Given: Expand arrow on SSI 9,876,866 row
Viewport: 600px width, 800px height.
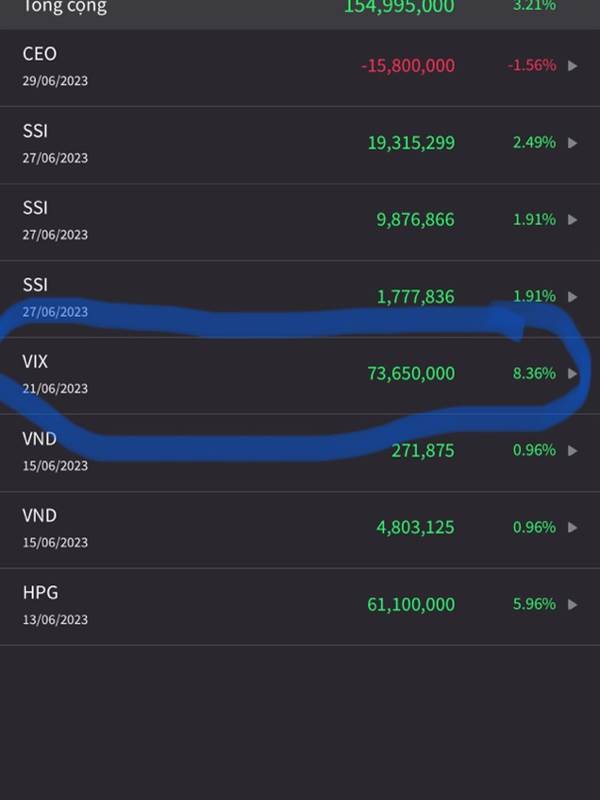Looking at the screenshot, I should [x=573, y=220].
